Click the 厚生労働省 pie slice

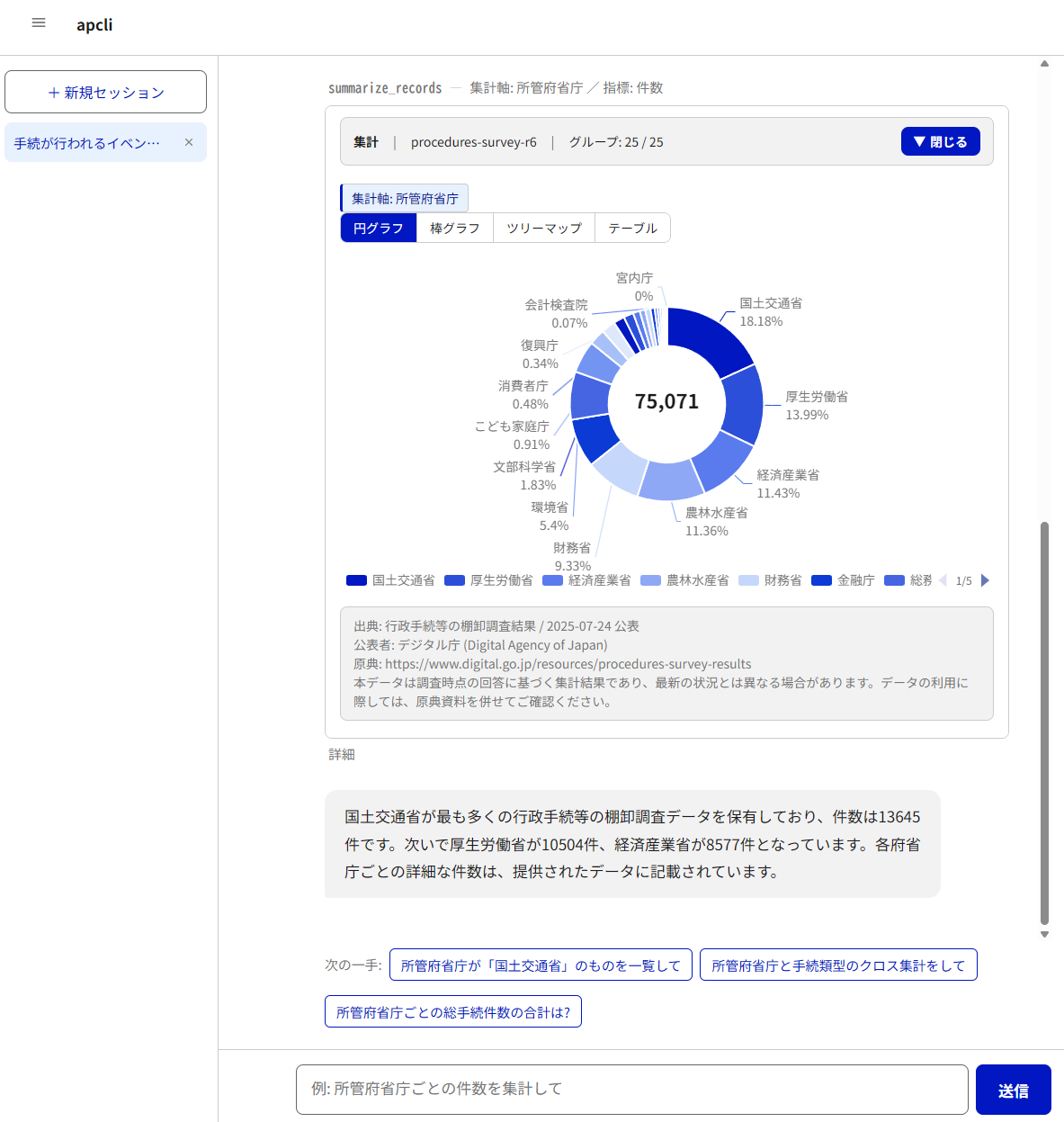[743, 403]
